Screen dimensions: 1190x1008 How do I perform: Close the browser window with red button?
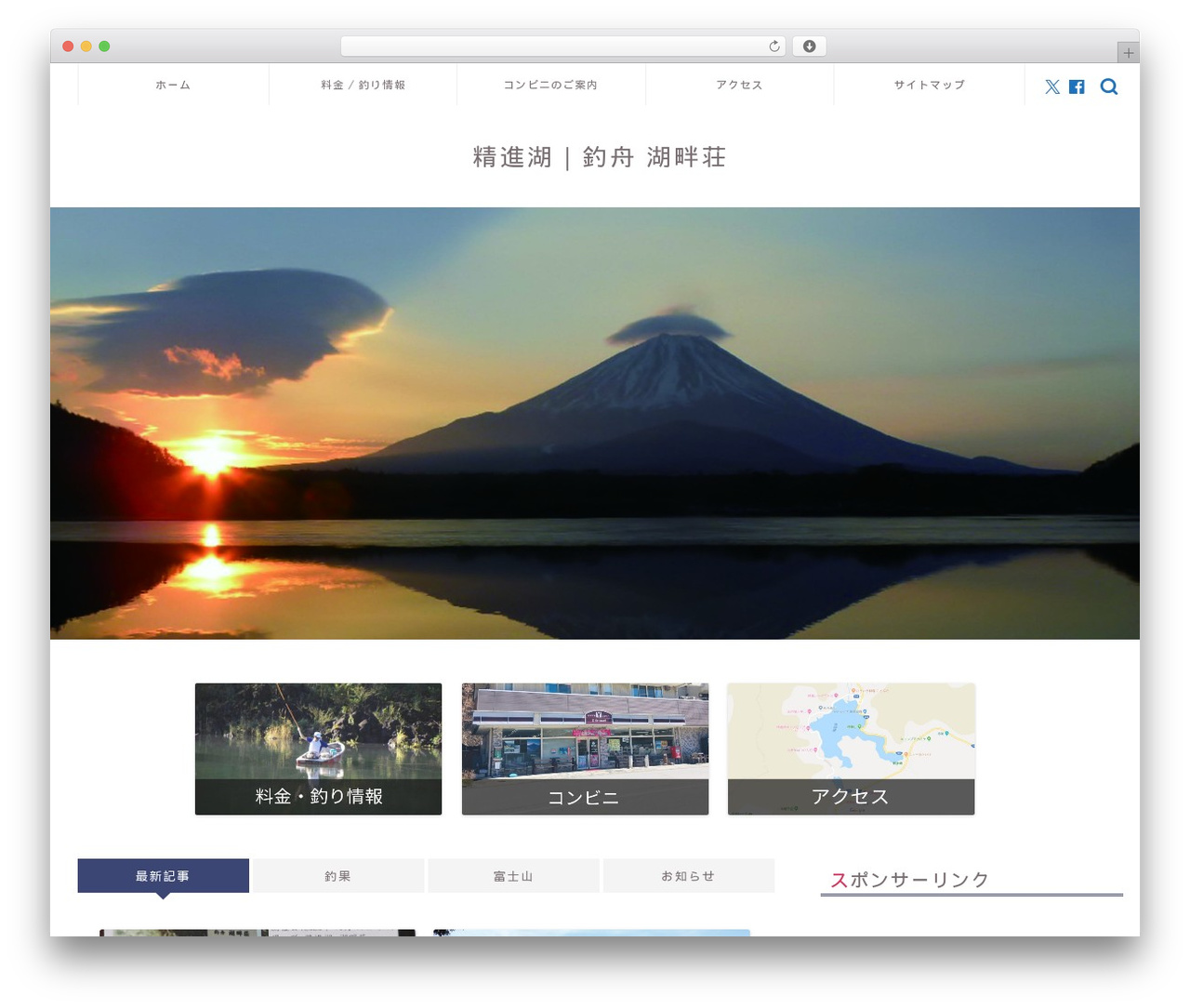tap(68, 46)
